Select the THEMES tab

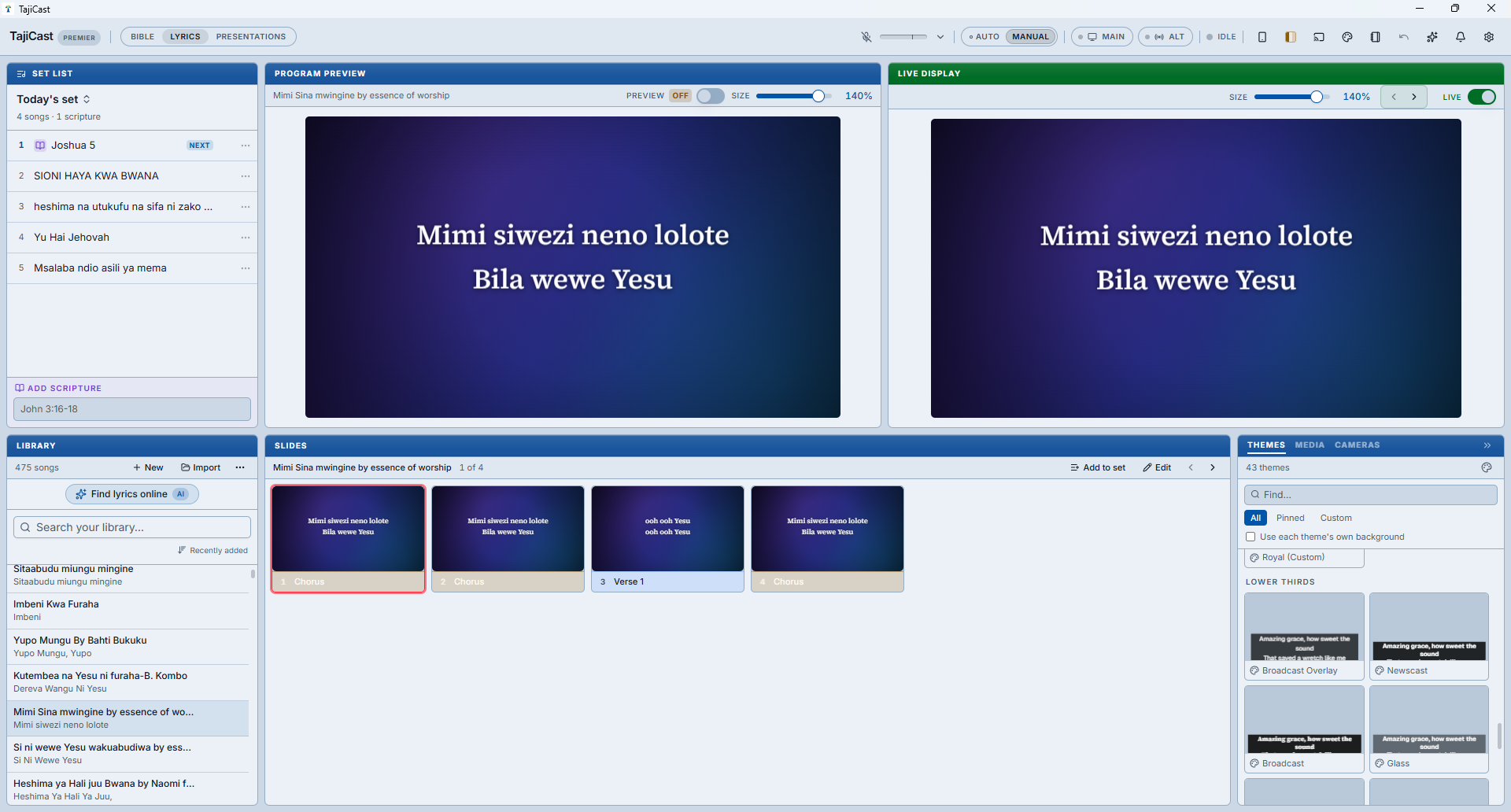pos(1266,445)
